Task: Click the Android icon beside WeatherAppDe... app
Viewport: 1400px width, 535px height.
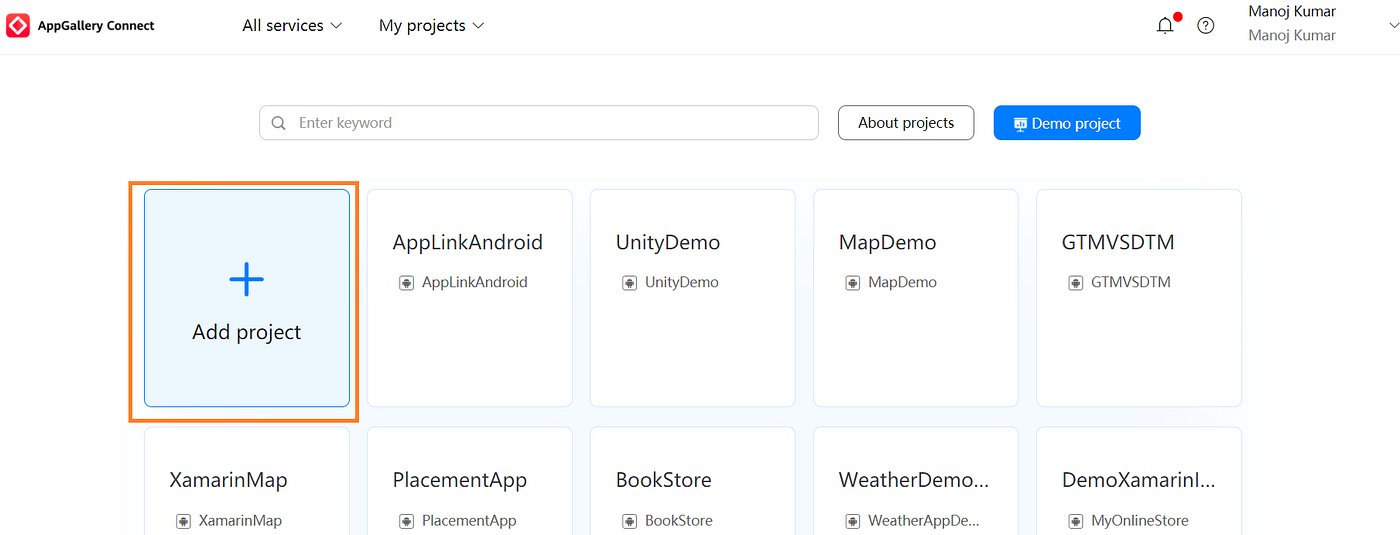Action: click(852, 521)
